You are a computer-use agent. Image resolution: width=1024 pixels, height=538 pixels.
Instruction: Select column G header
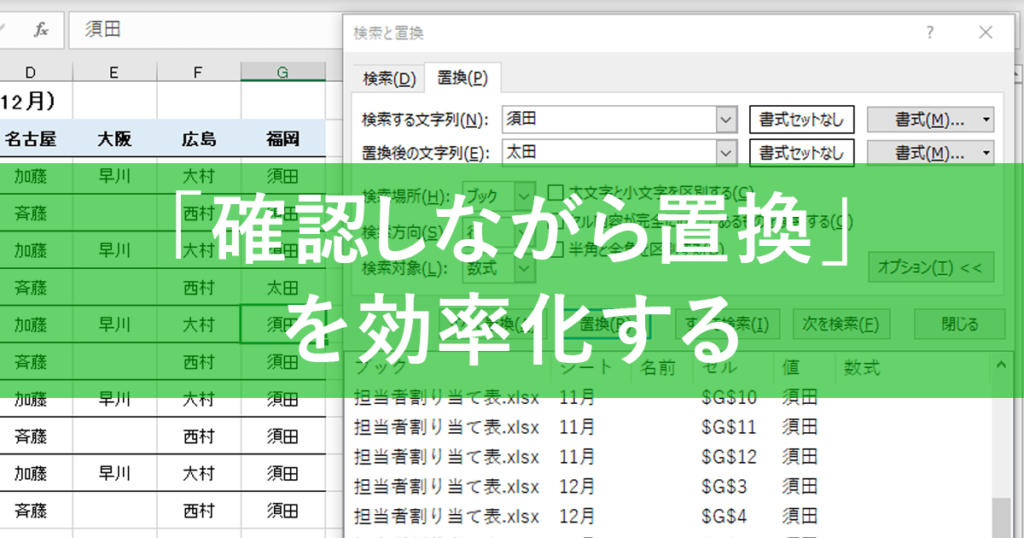(283, 72)
